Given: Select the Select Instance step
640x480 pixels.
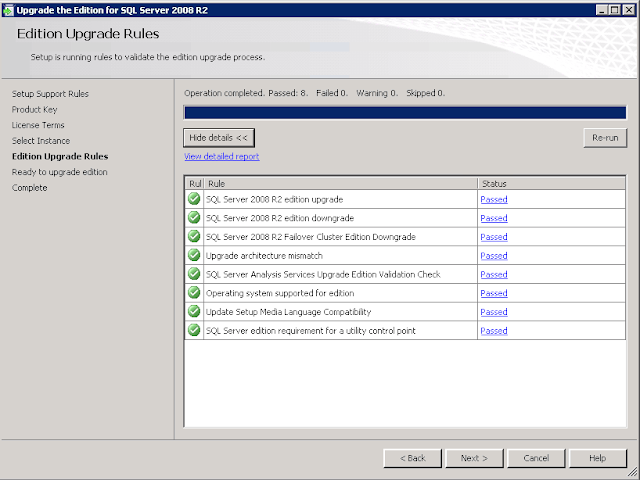Looking at the screenshot, I should coord(41,141).
